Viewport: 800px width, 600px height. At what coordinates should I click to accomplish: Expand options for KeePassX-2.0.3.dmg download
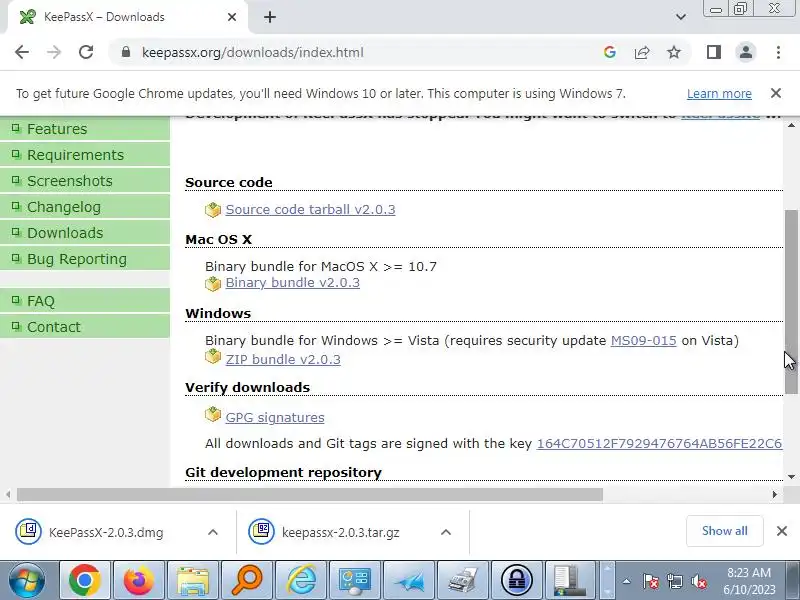[x=213, y=532]
